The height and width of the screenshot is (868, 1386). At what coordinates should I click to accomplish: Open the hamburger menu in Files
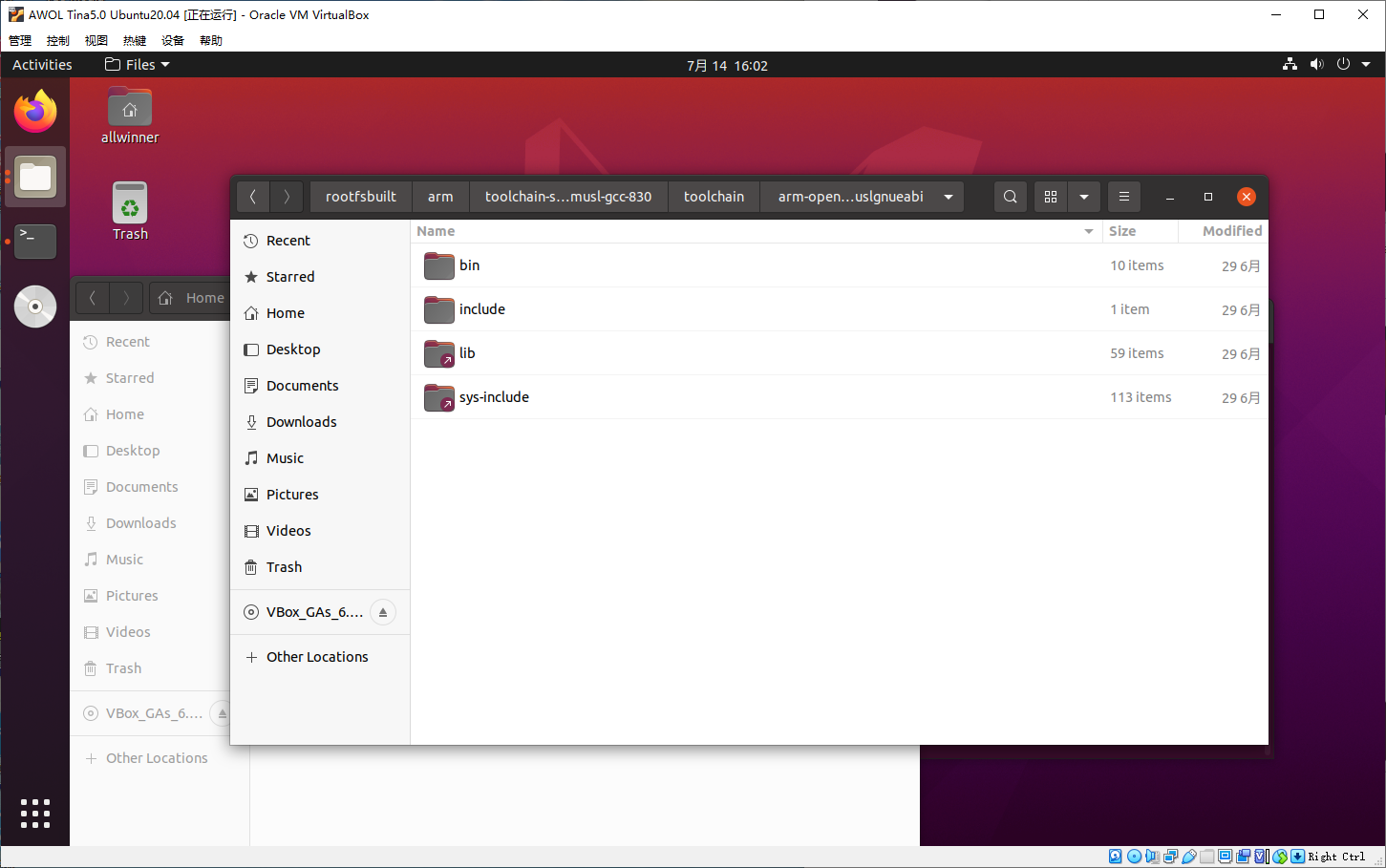click(1123, 197)
